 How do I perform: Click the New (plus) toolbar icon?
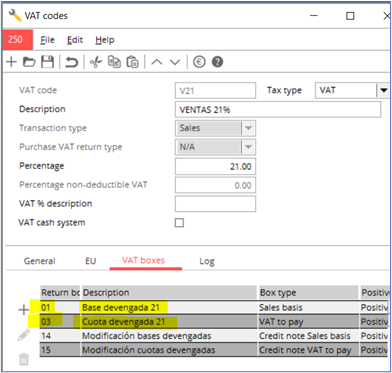click(x=11, y=62)
